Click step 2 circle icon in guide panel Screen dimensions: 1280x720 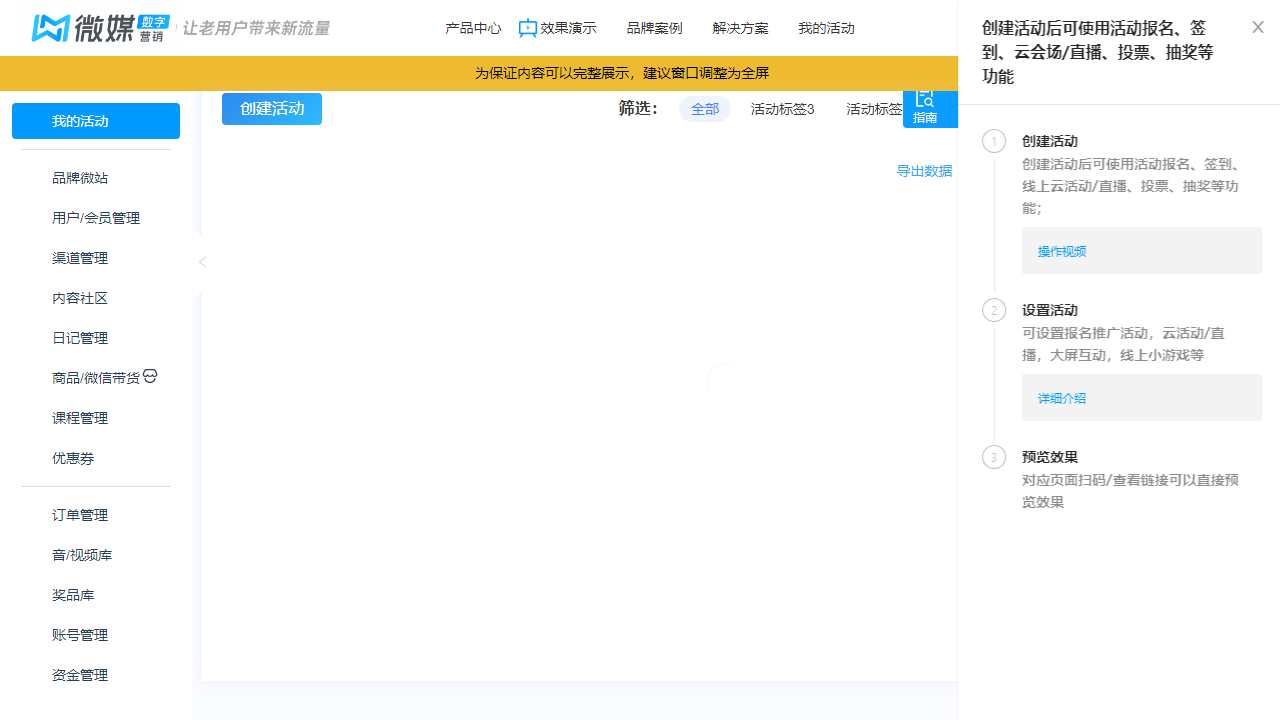(x=994, y=310)
